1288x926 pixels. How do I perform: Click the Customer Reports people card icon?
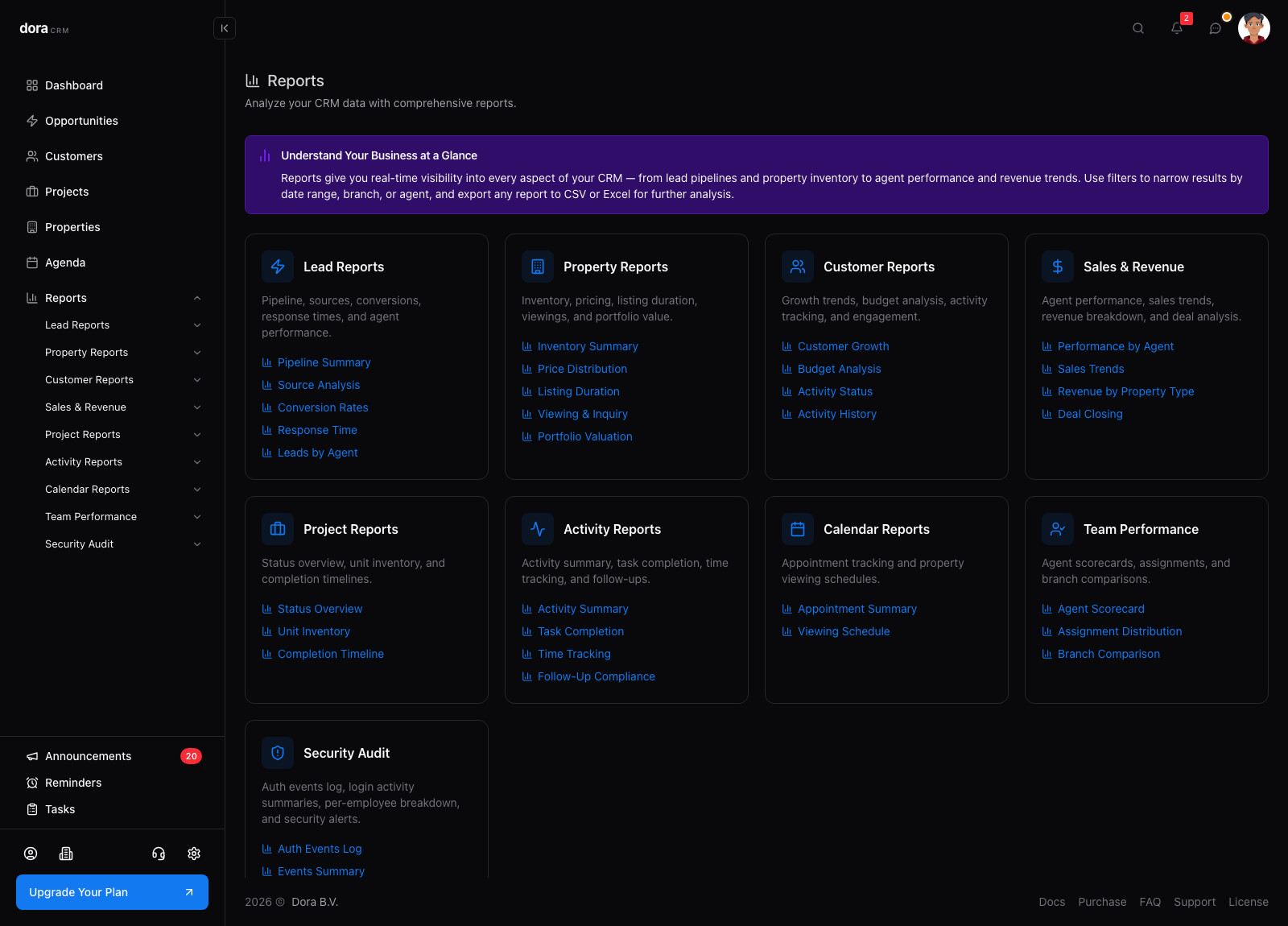(798, 267)
